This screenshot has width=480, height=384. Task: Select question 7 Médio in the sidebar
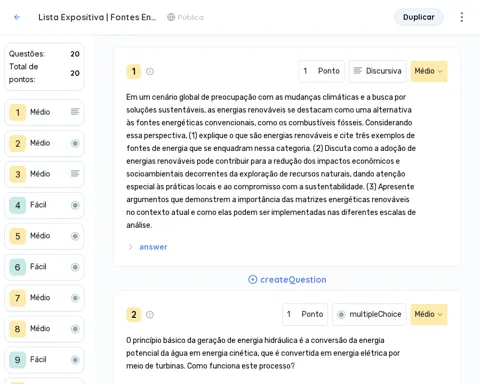coord(44,298)
